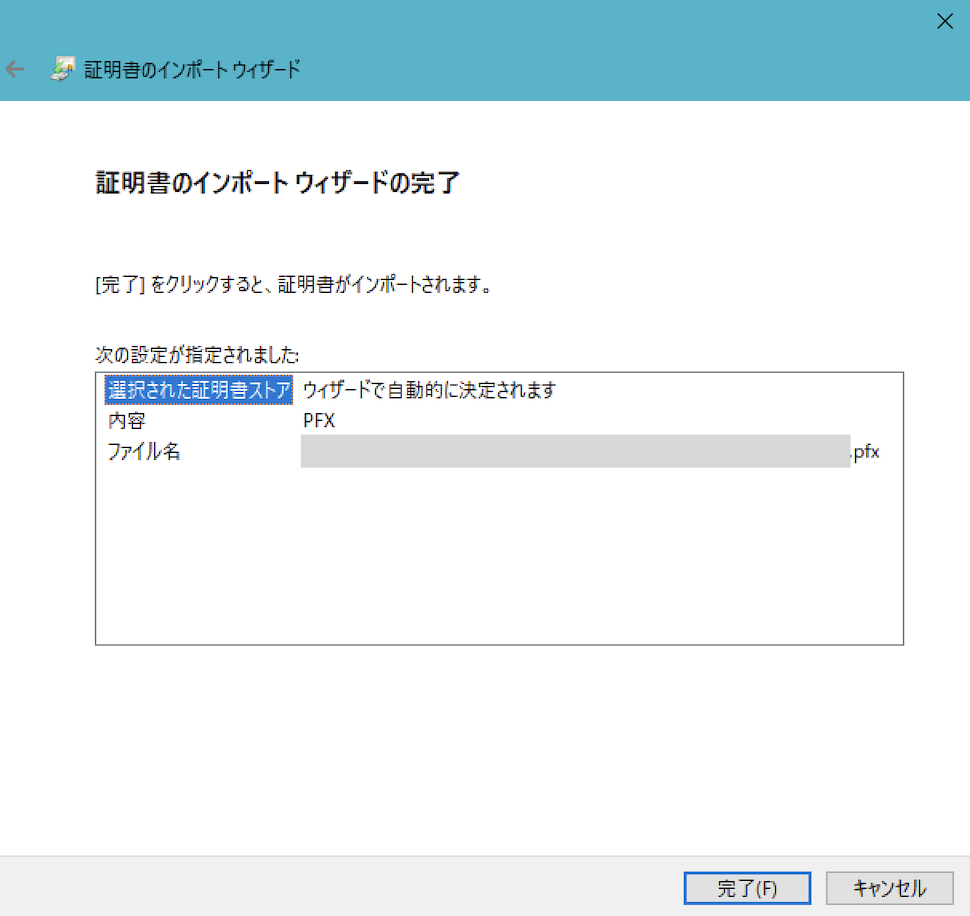Click the PFX value in the list
The height and width of the screenshot is (916, 970).
click(x=319, y=421)
